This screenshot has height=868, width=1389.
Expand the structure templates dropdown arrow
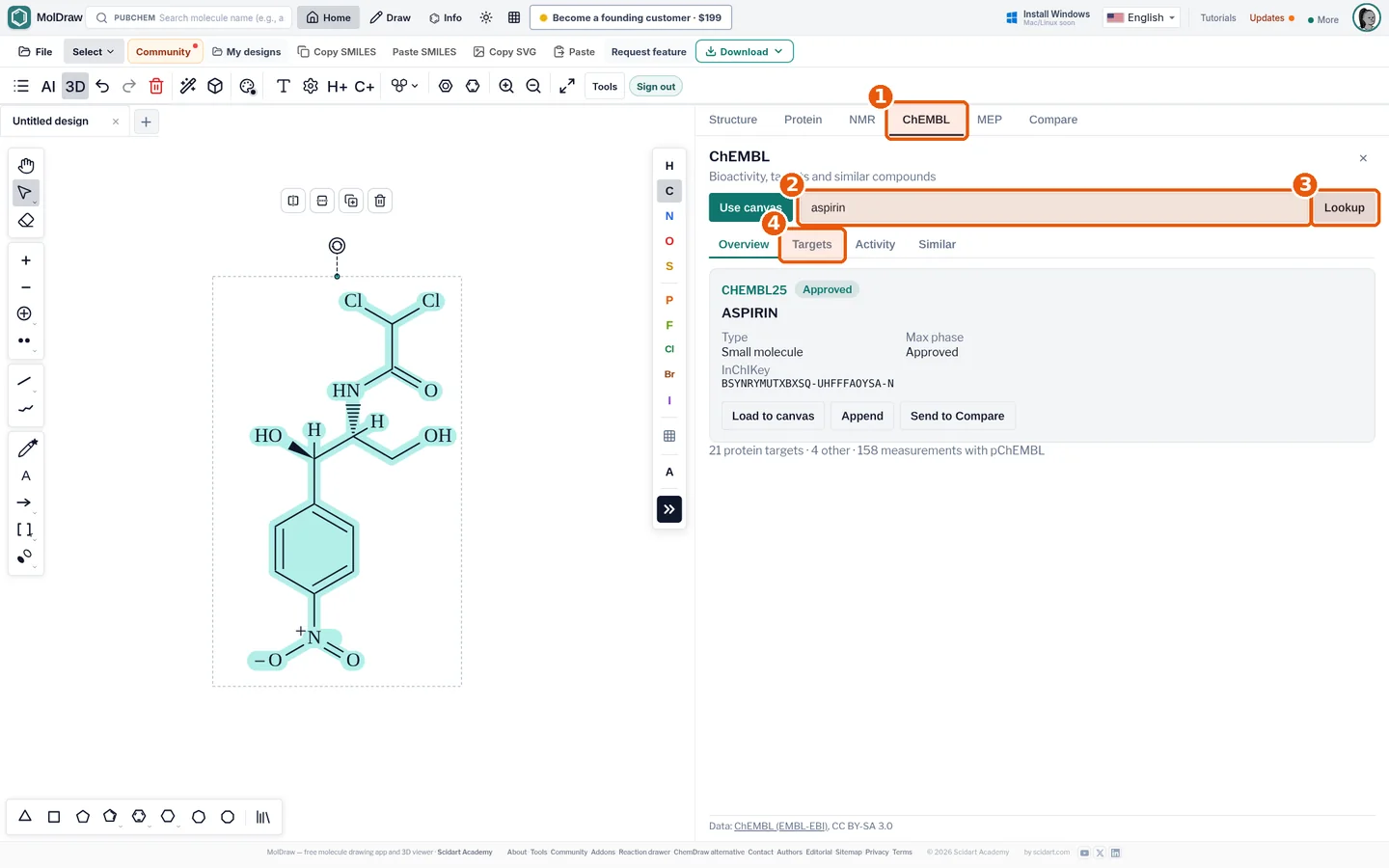[415, 86]
